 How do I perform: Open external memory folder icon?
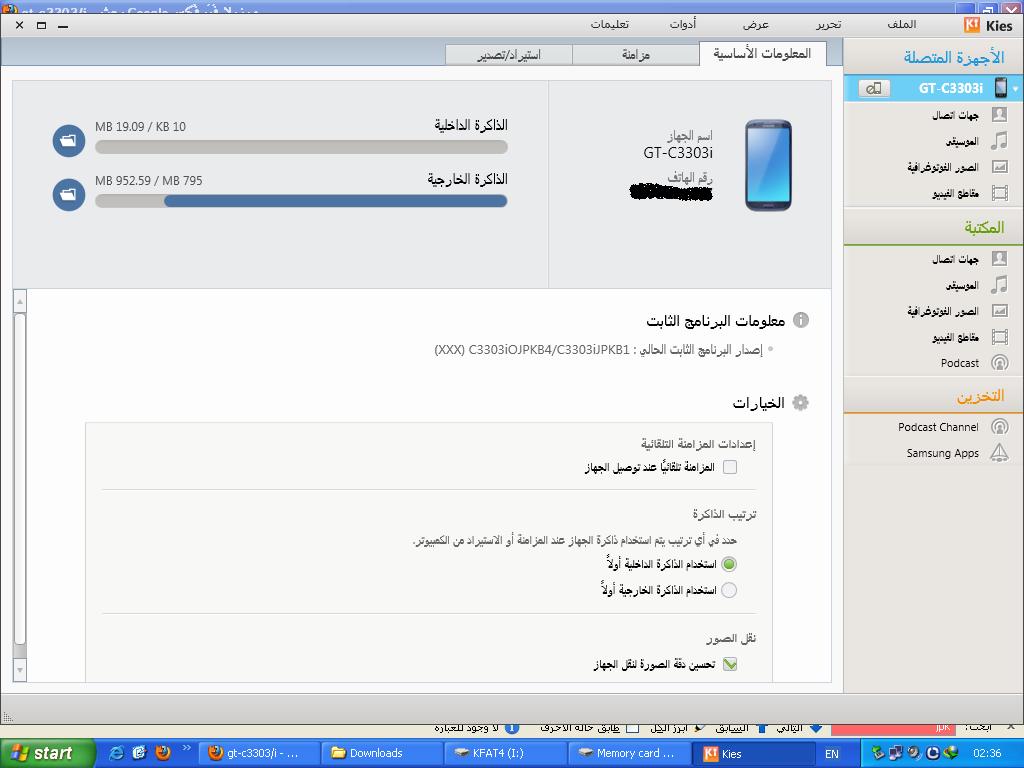(69, 195)
